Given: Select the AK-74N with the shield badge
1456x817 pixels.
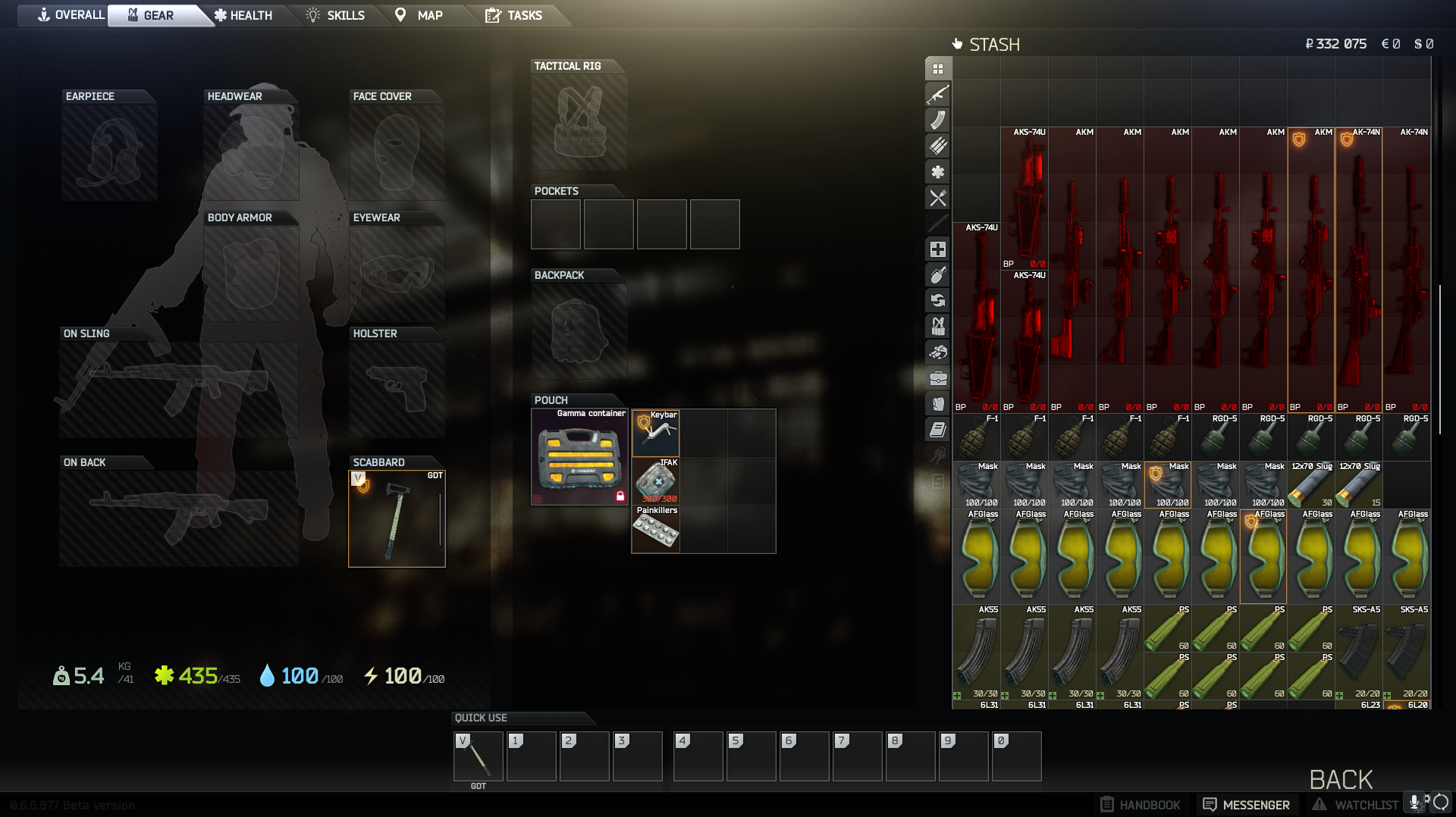Looking at the screenshot, I should click(x=1359, y=270).
